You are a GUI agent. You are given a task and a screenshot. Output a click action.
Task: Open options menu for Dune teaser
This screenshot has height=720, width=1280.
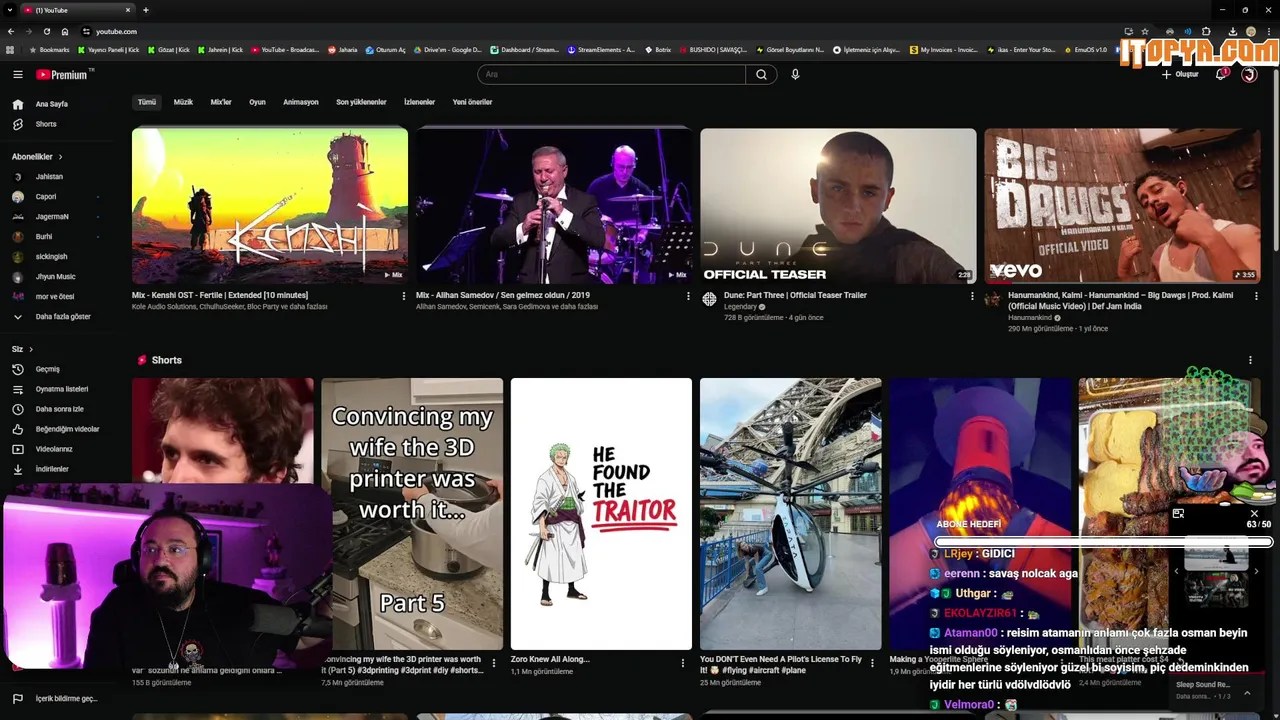click(x=972, y=296)
